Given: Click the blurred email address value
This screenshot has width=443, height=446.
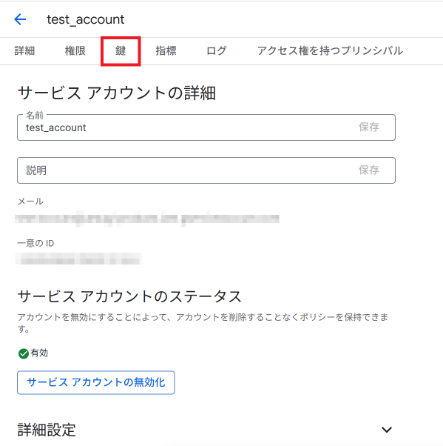Looking at the screenshot, I should click(x=147, y=219).
